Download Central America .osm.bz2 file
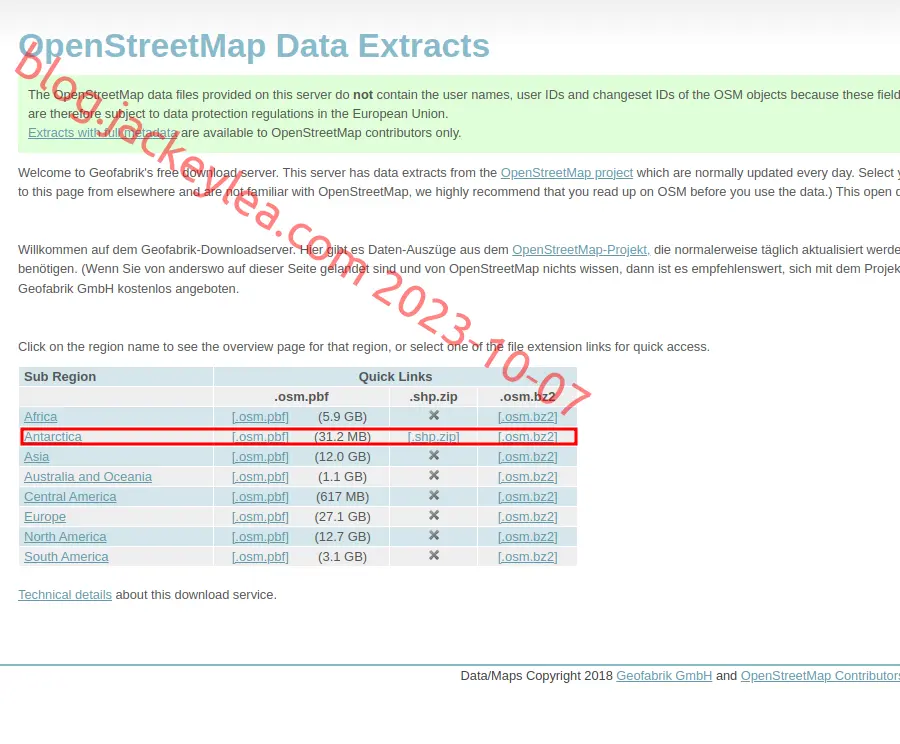This screenshot has height=744, width=900. (x=527, y=497)
